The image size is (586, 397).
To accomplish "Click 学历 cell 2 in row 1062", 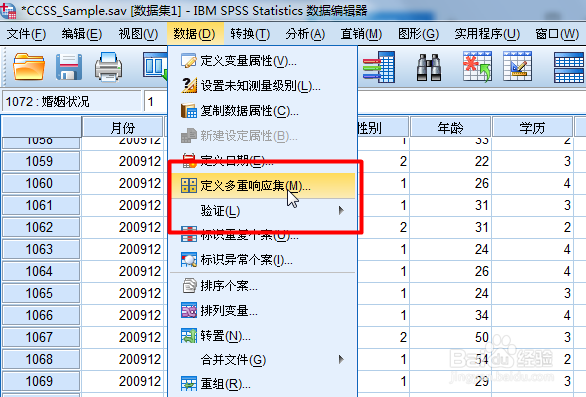I will pyautogui.click(x=532, y=227).
